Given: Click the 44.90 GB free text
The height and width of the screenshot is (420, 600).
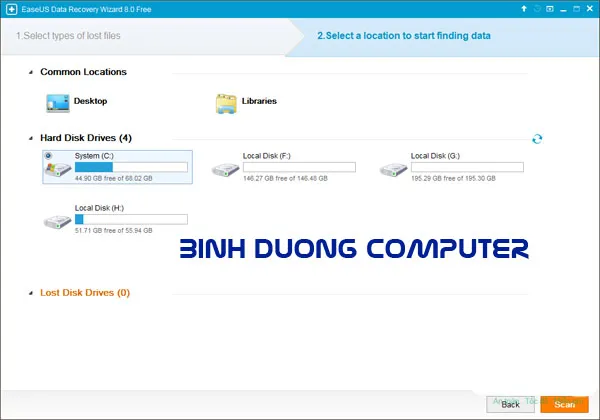Looking at the screenshot, I should (x=114, y=178).
